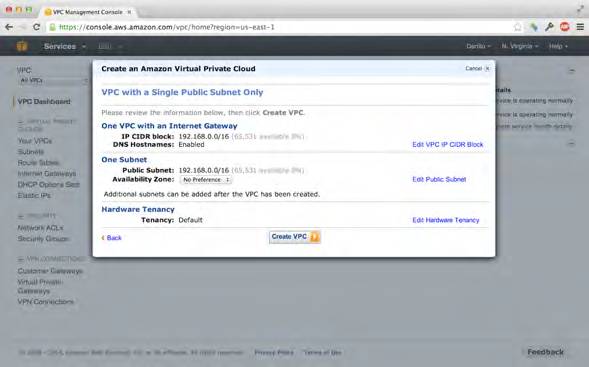The height and width of the screenshot is (367, 589).
Task: Open Elastic IPs in sidebar
Action: pos(34,195)
